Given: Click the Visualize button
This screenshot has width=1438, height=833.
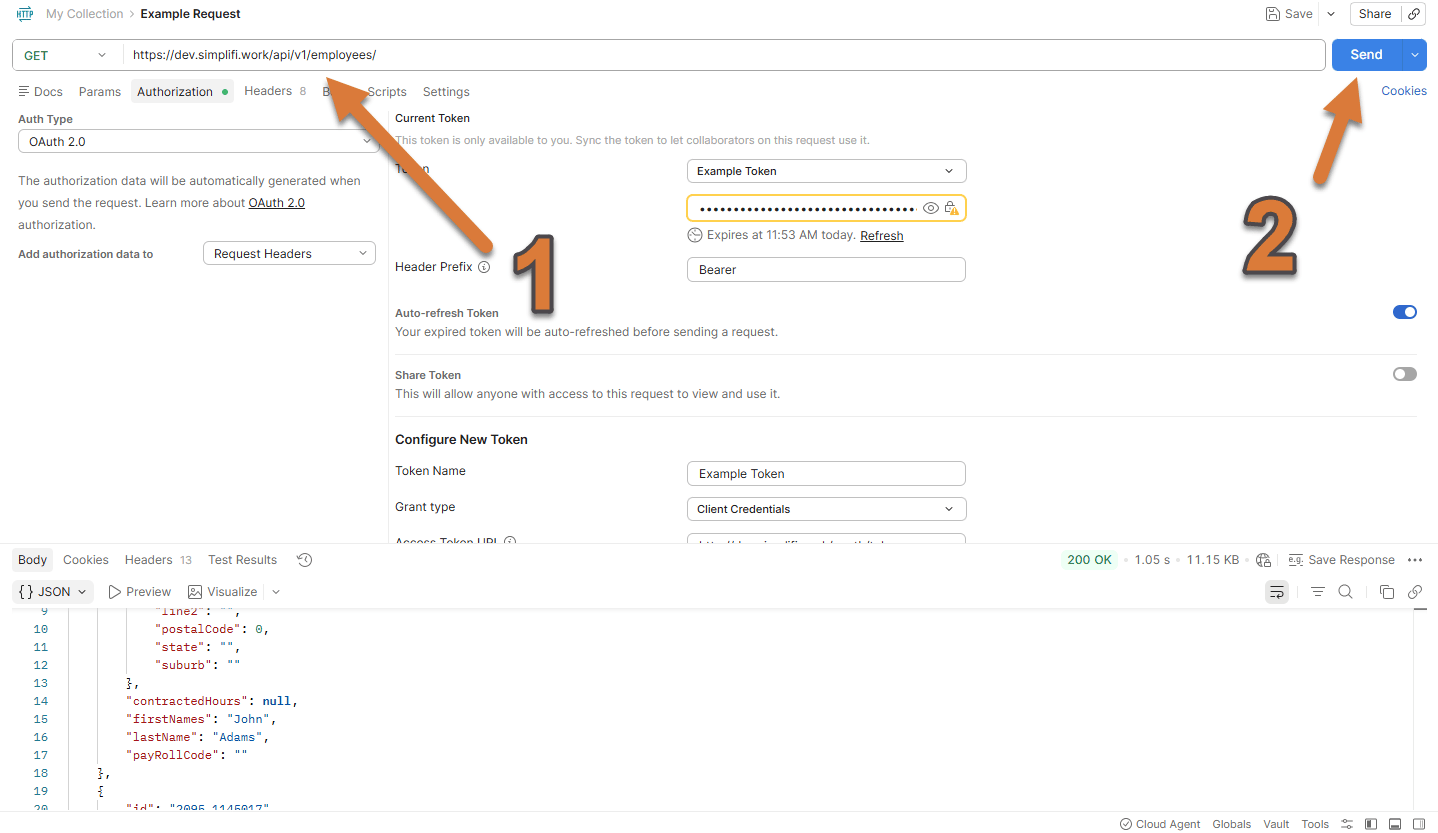Looking at the screenshot, I should [222, 592].
